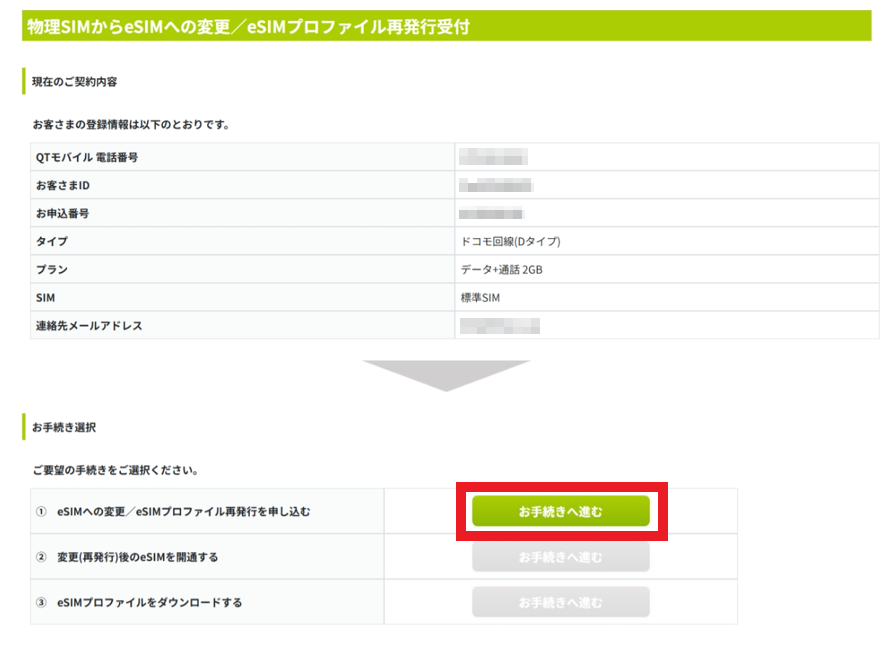This screenshot has width=884, height=652.
Task: Click the green お手続きへ進む button
Action: (x=560, y=511)
